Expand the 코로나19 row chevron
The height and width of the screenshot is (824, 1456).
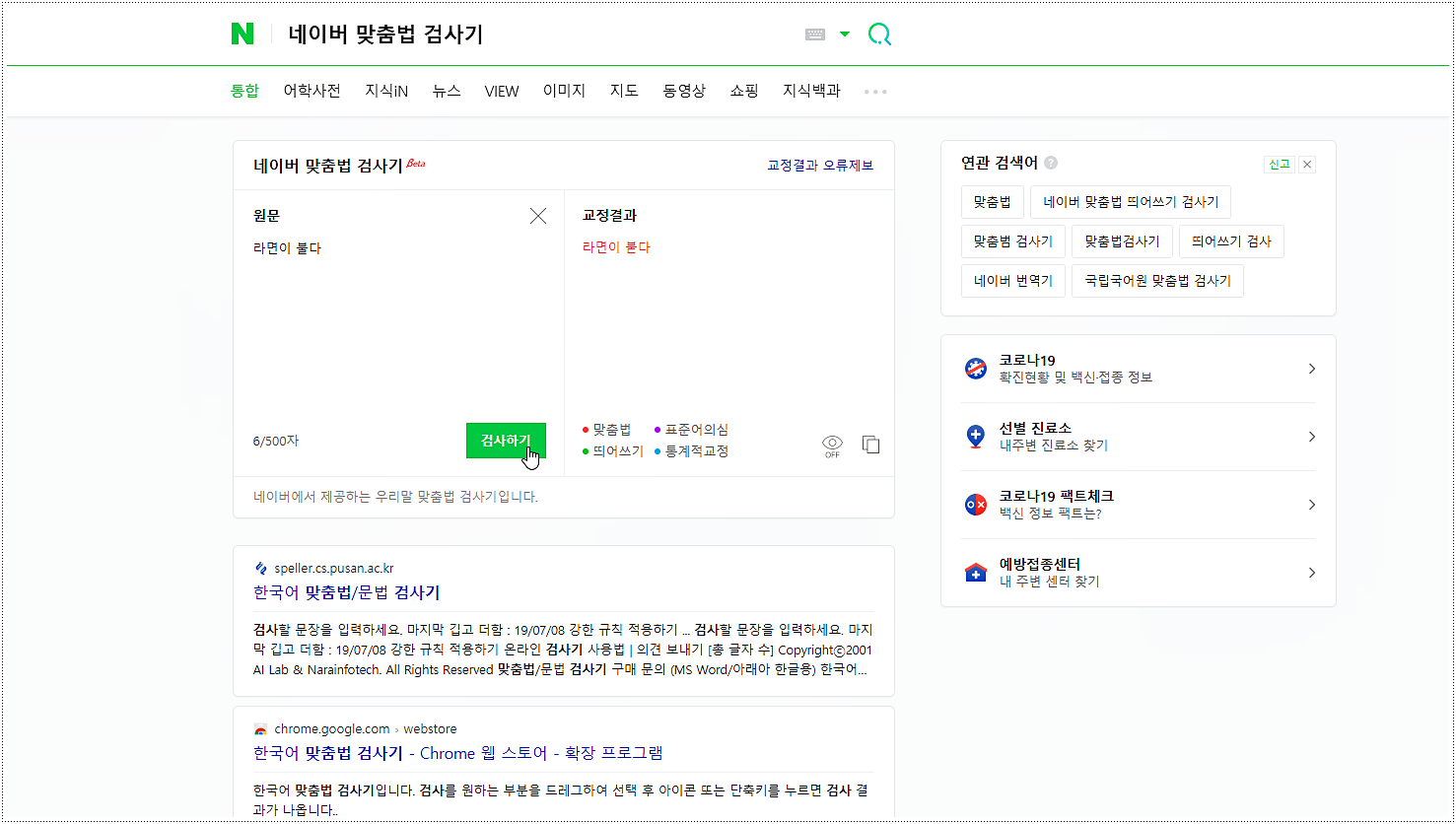(1311, 369)
